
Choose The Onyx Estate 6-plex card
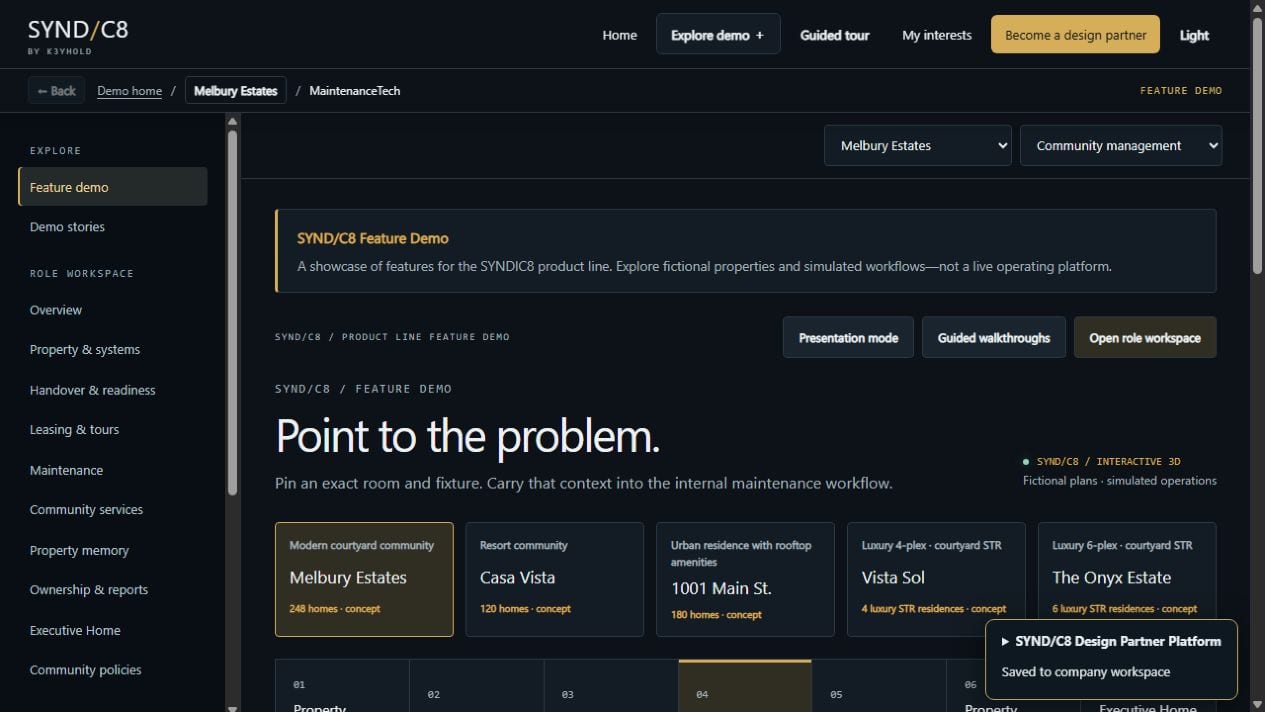coord(1127,579)
